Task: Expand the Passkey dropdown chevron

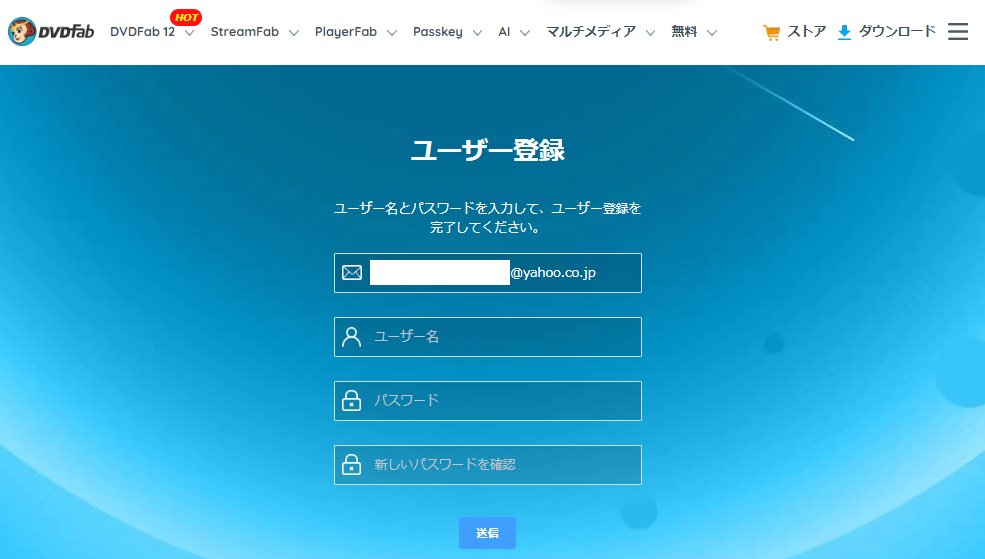Action: click(x=477, y=33)
